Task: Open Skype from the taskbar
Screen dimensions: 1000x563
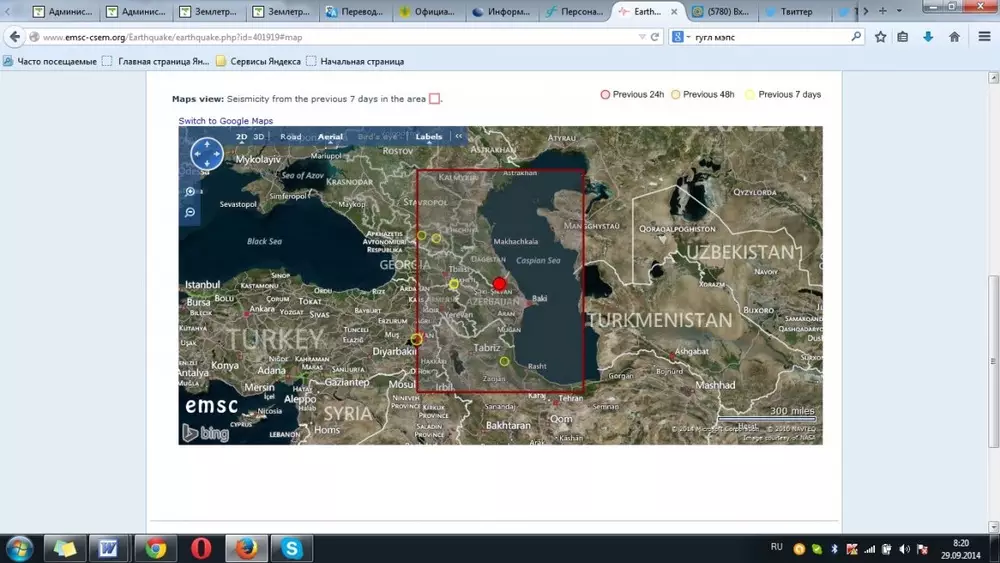Action: click(x=292, y=548)
